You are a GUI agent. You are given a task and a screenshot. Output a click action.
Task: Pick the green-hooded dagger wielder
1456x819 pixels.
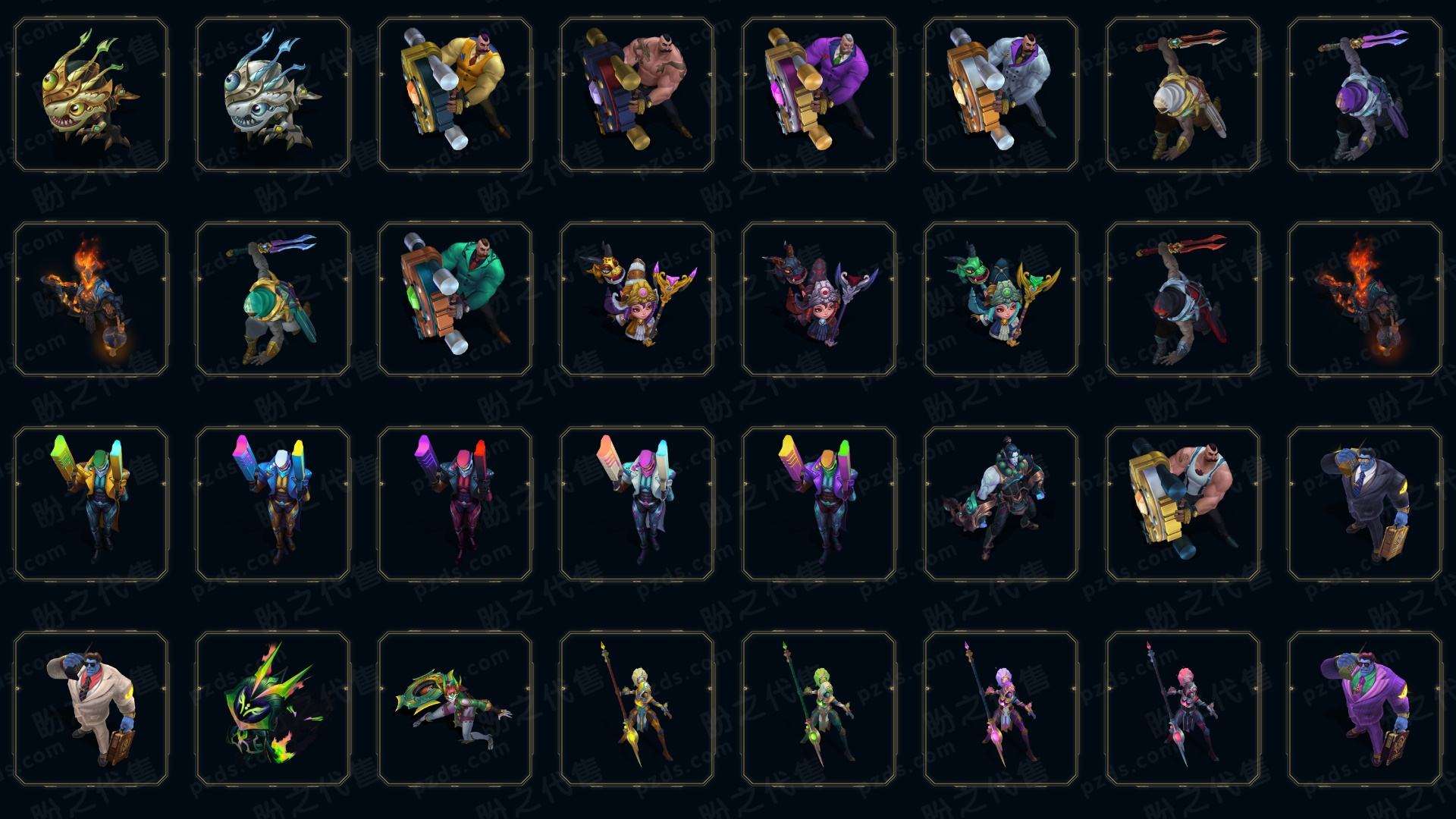(273, 299)
